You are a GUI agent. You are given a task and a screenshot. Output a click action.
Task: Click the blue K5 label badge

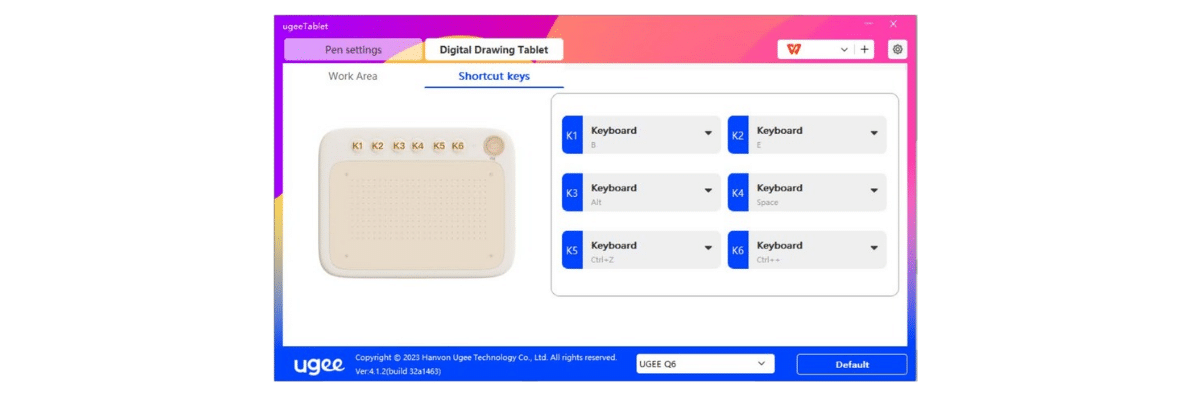pyautogui.click(x=572, y=250)
